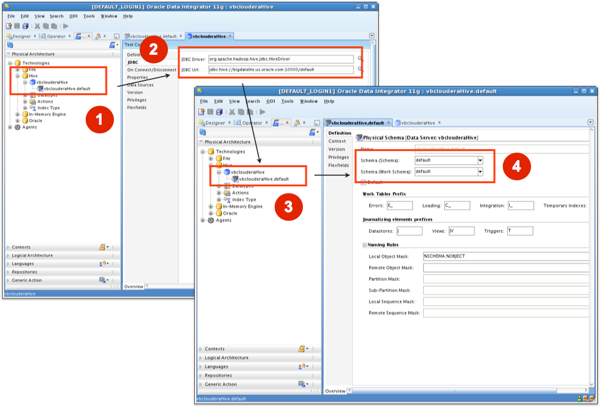
Task: Click the Run arrow icon in the back window toolbar
Action: tap(66, 26)
